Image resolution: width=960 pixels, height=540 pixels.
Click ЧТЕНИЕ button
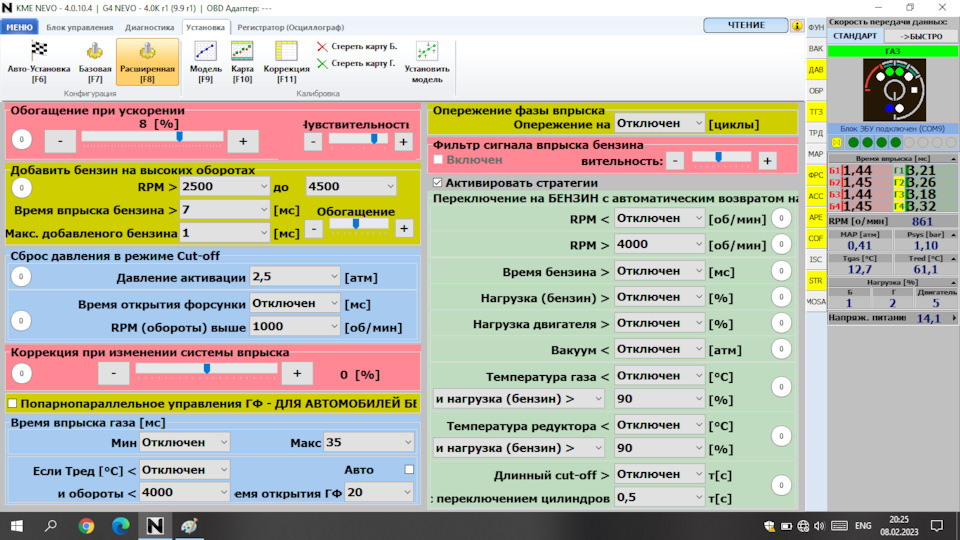click(746, 25)
